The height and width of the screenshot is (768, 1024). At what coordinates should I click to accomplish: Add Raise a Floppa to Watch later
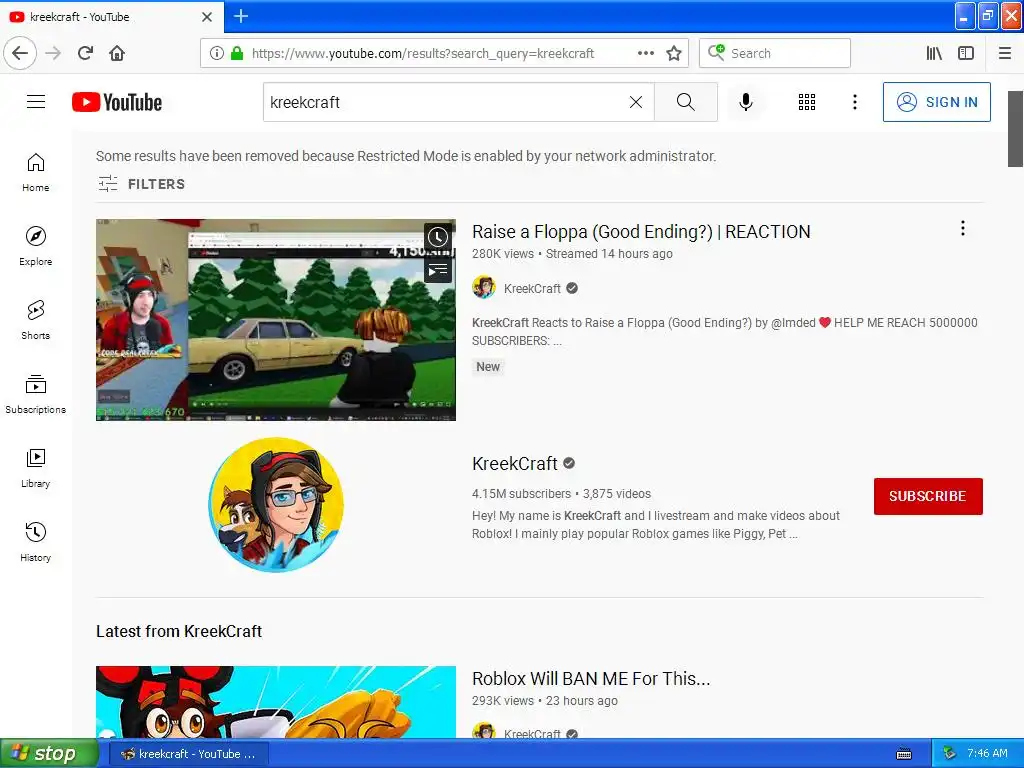coord(438,237)
